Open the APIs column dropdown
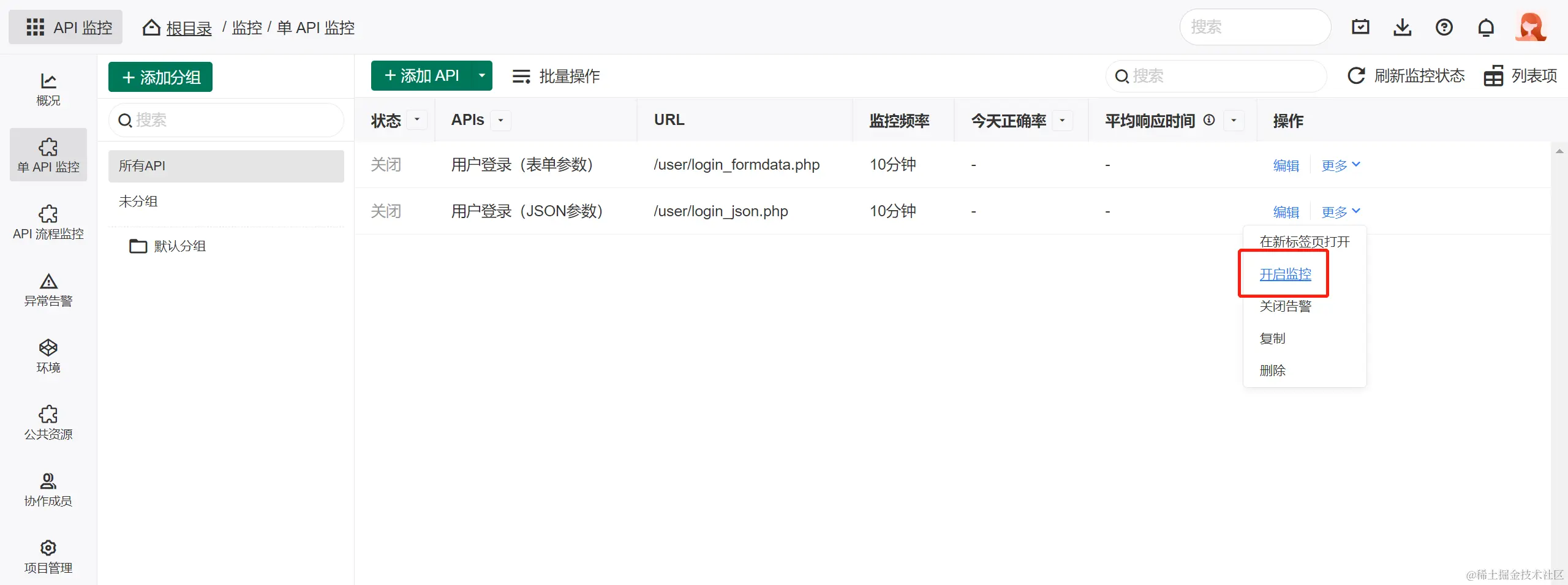This screenshot has width=1568, height=585. pos(501,120)
